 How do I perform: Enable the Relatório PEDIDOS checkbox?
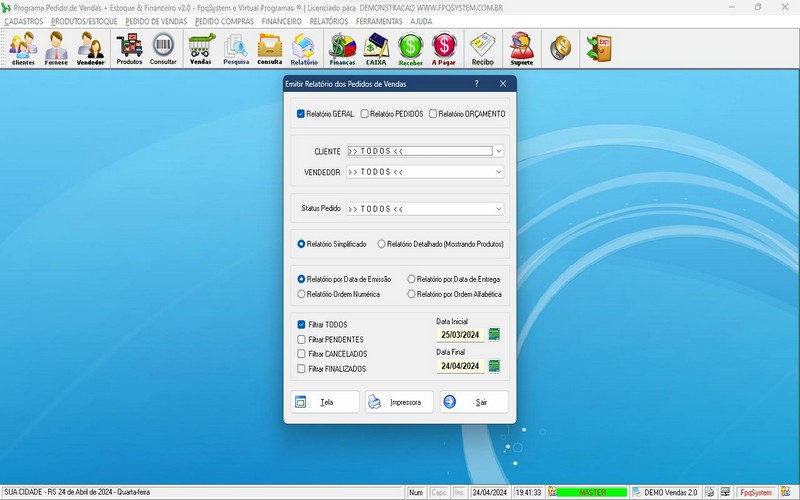365,114
